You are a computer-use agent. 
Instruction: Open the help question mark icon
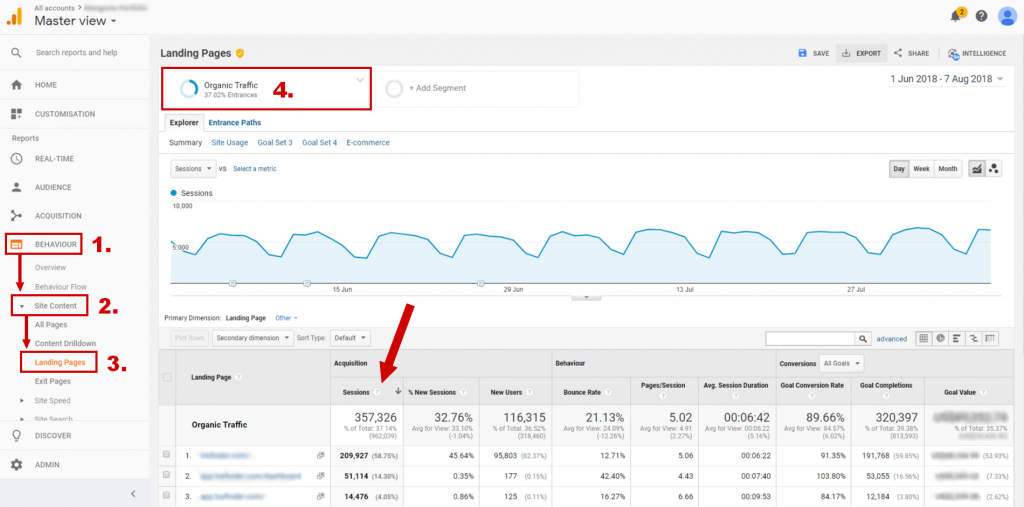981,16
